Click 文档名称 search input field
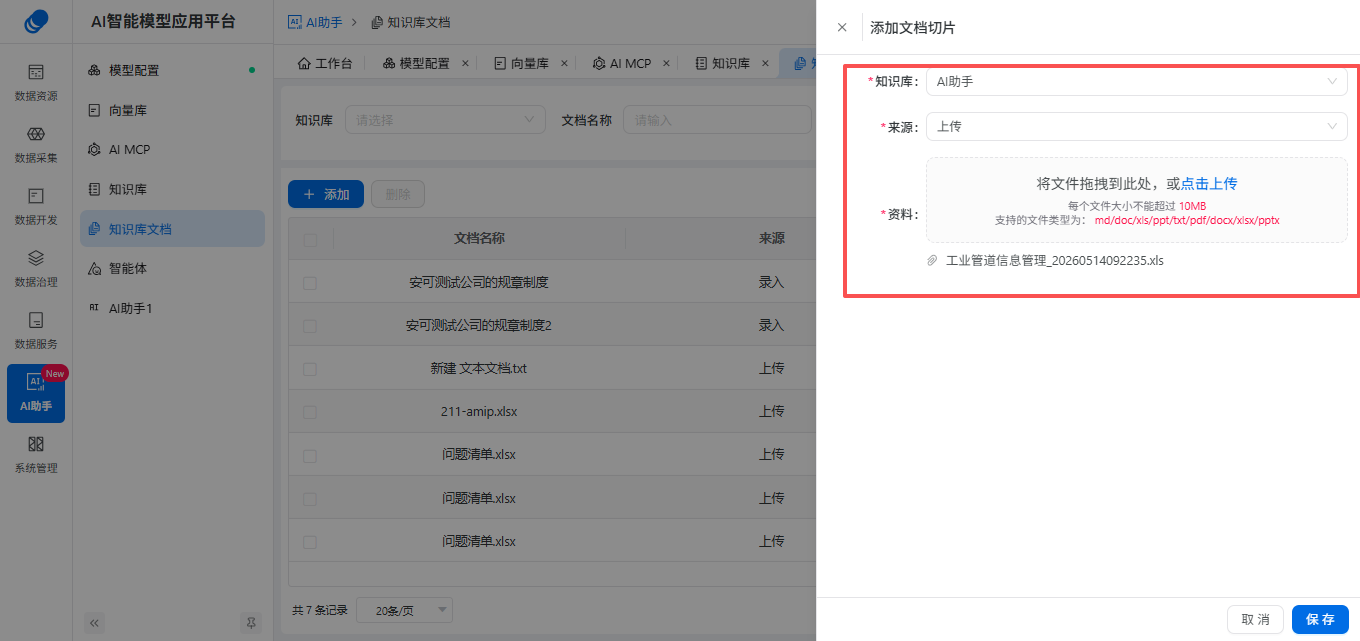The image size is (1360, 641). [x=717, y=120]
